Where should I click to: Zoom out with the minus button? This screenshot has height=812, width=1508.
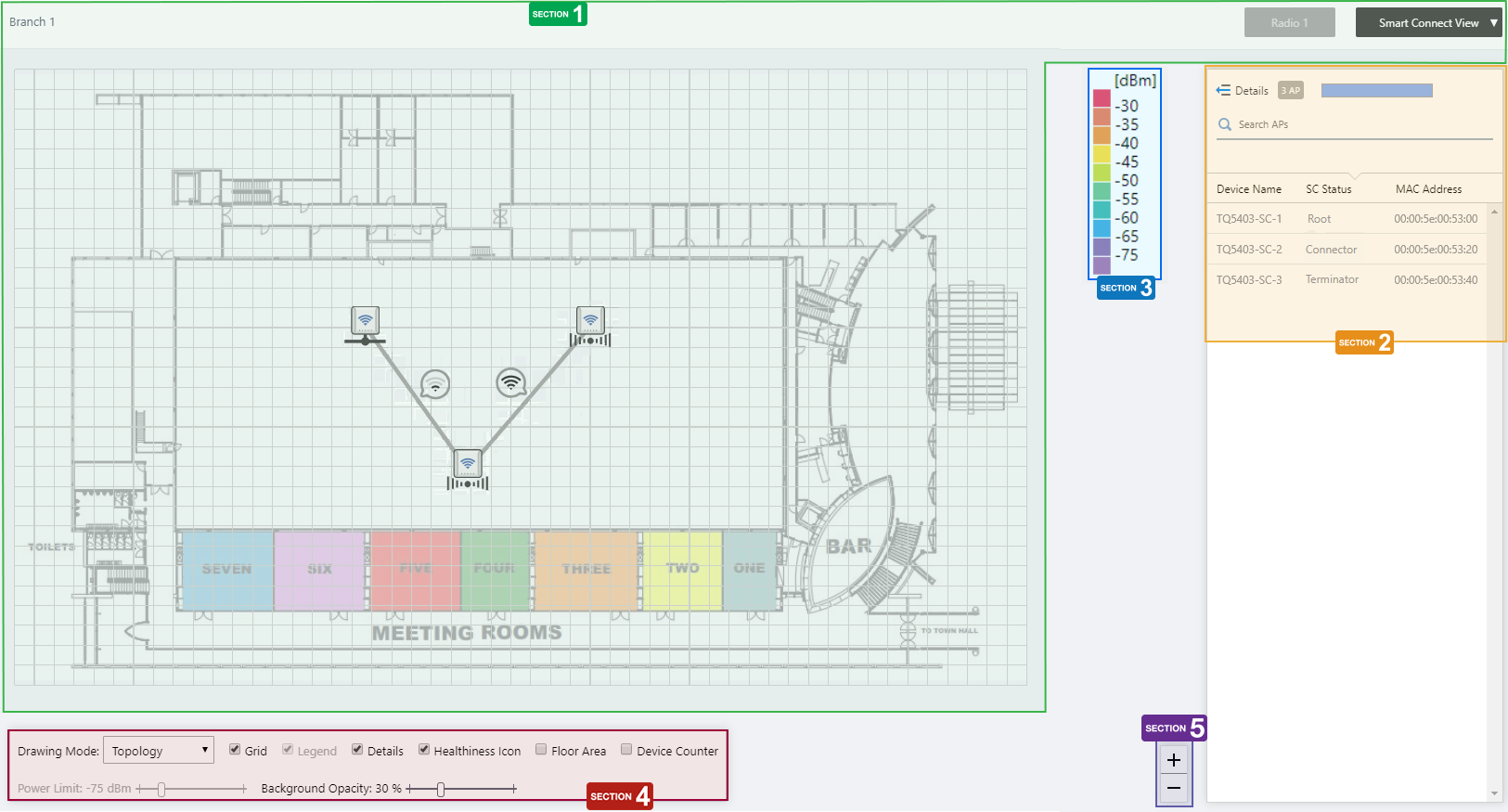[1174, 789]
